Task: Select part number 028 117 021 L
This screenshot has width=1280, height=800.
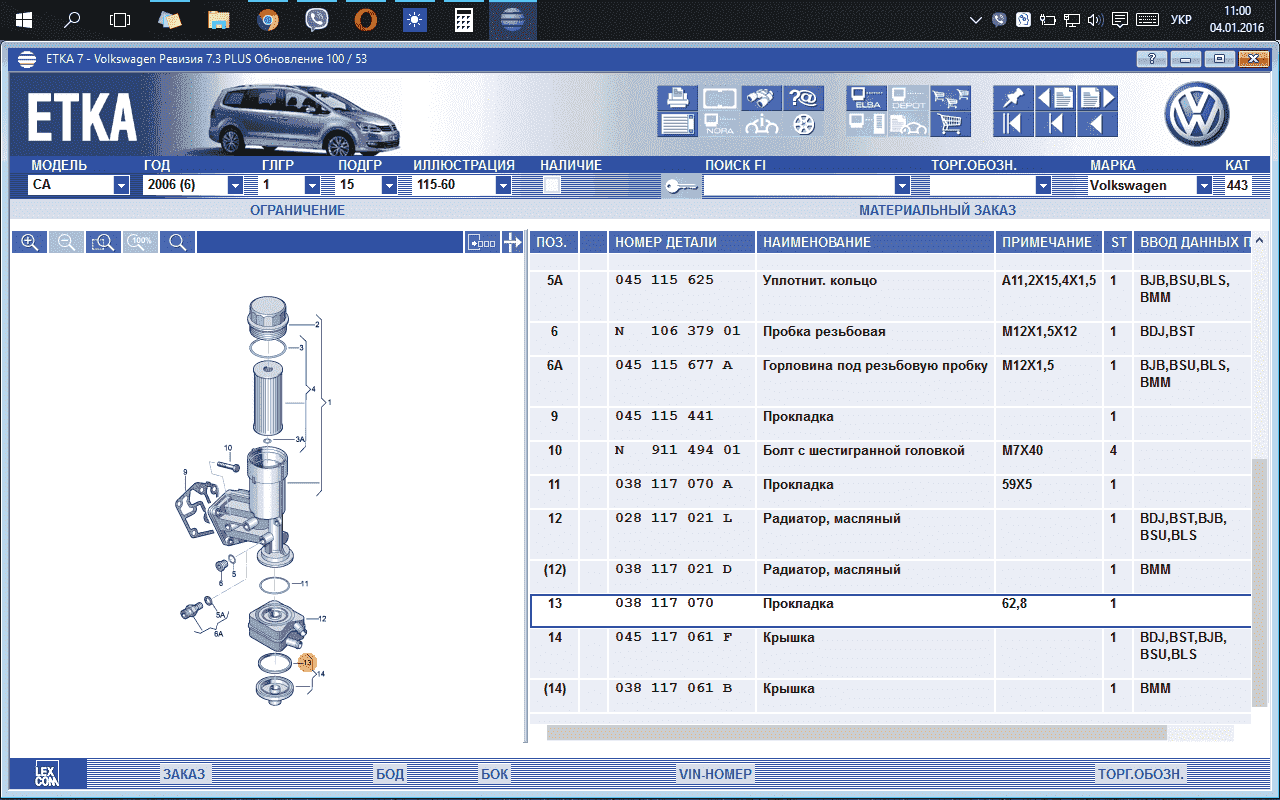Action: 673,518
